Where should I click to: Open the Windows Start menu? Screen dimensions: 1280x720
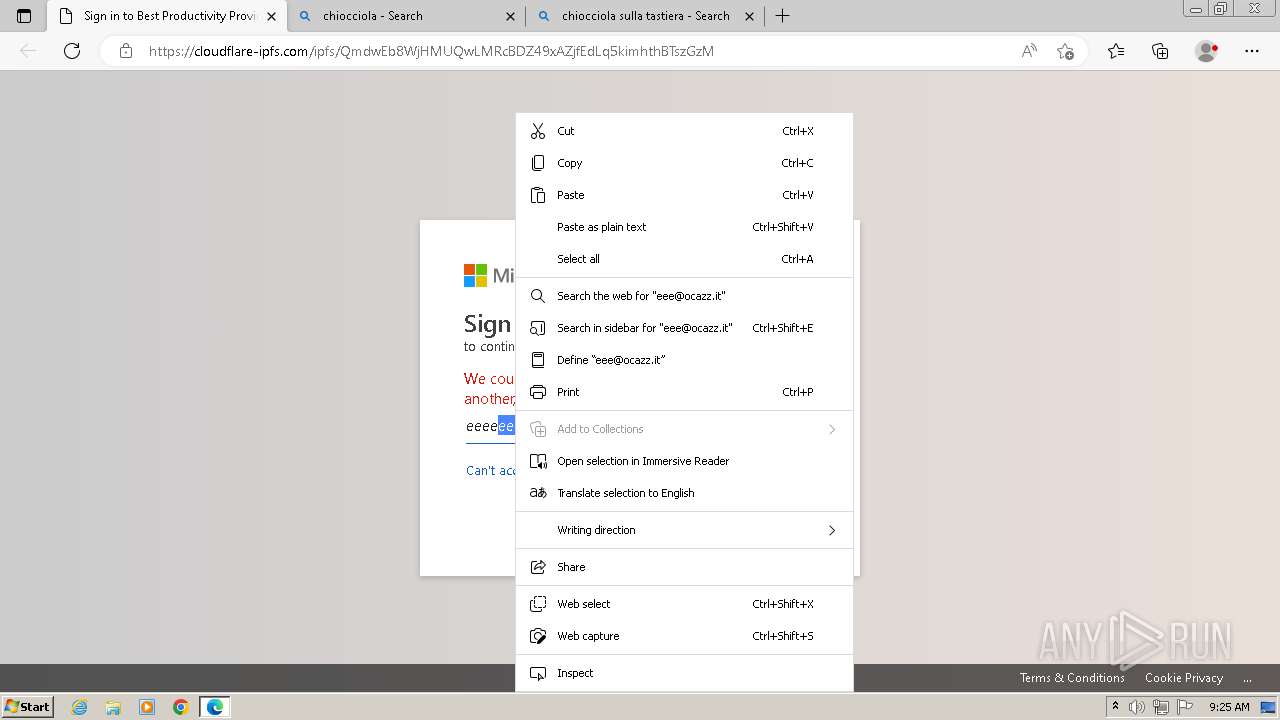pyautogui.click(x=28, y=706)
